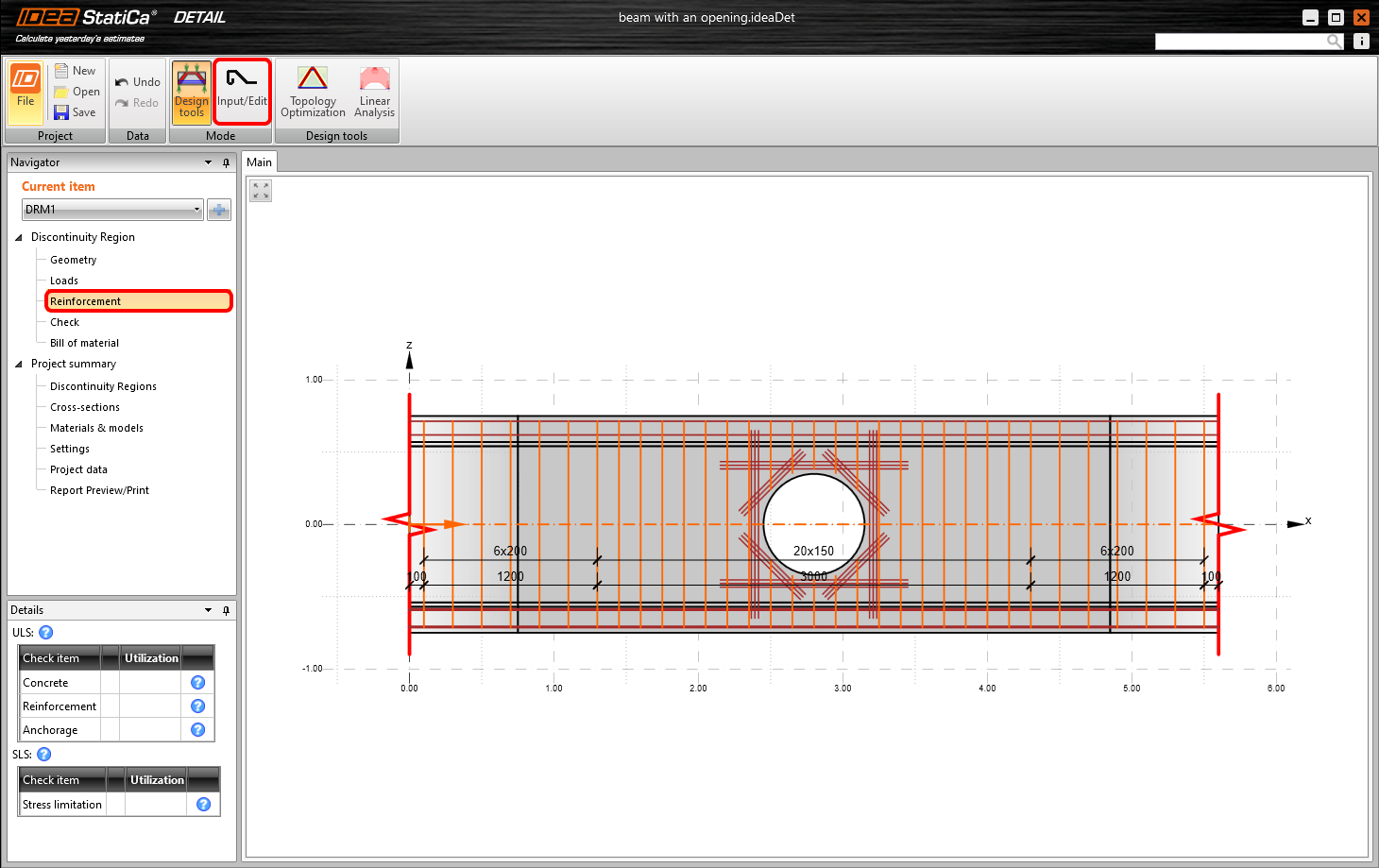Select the Main tab
This screenshot has width=1379, height=868.
pyautogui.click(x=260, y=162)
